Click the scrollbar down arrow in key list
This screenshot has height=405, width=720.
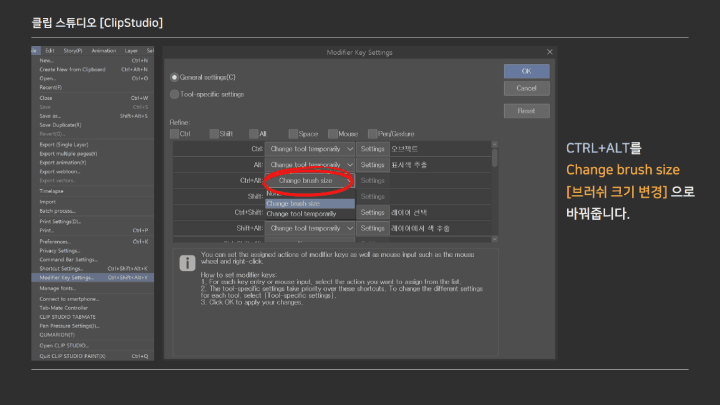(x=495, y=239)
